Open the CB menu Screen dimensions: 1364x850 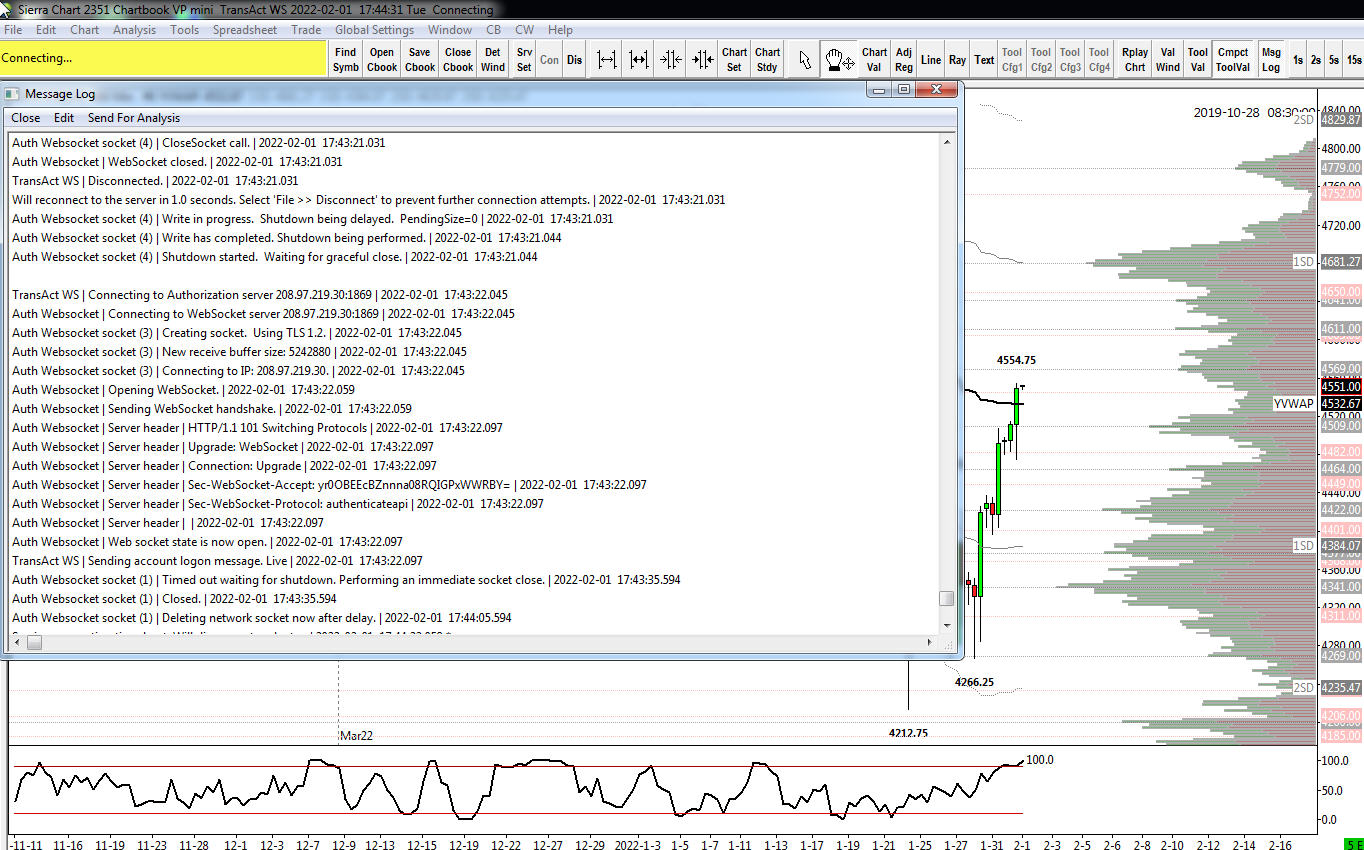494,30
